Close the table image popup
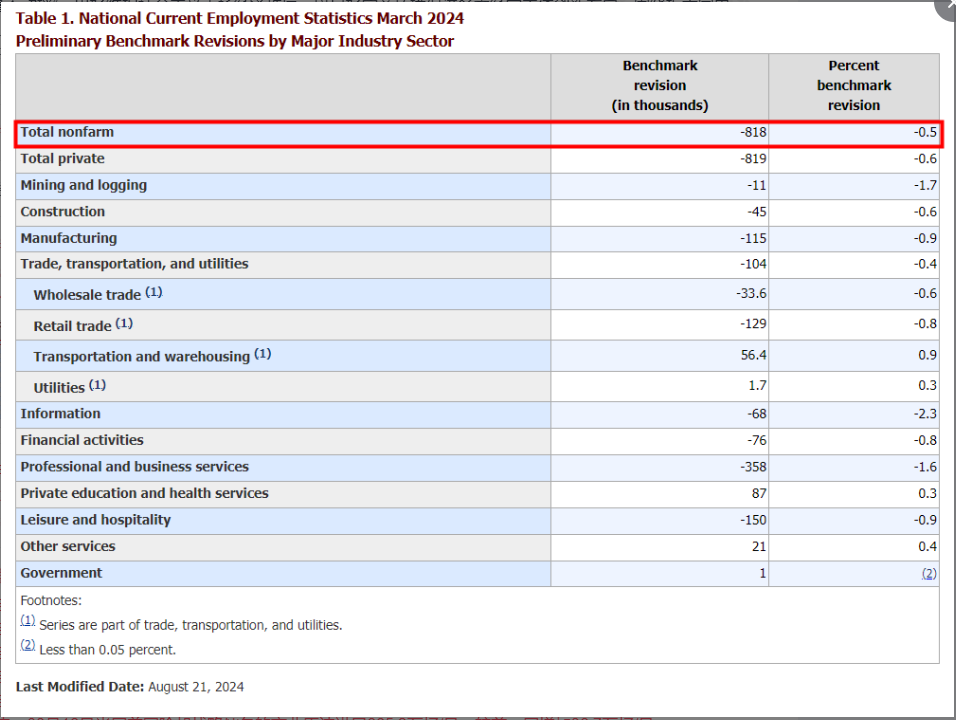Image resolution: width=956 pixels, height=720 pixels. [x=948, y=8]
